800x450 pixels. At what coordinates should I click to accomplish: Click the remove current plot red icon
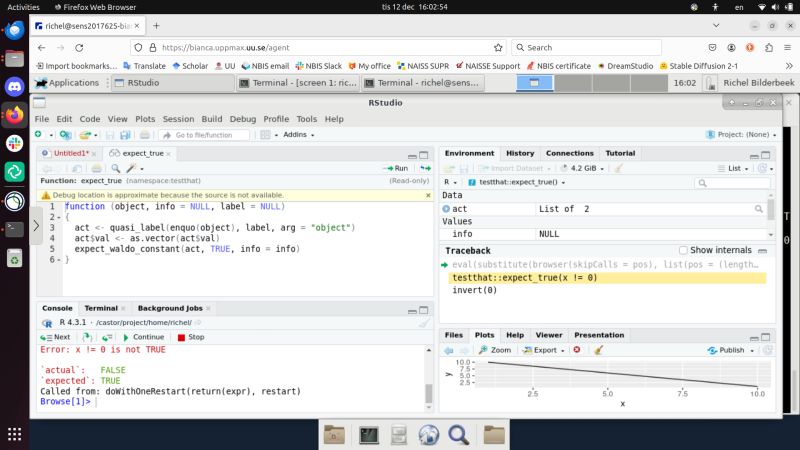[x=577, y=350]
